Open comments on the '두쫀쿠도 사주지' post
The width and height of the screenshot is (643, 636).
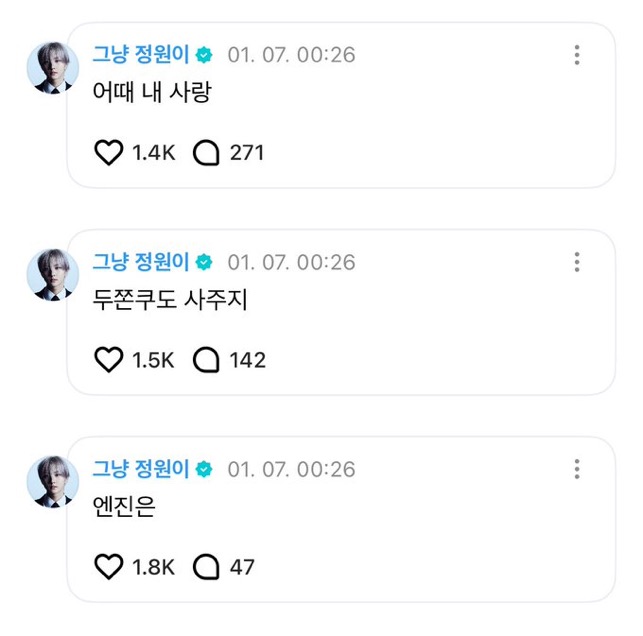pos(205,360)
